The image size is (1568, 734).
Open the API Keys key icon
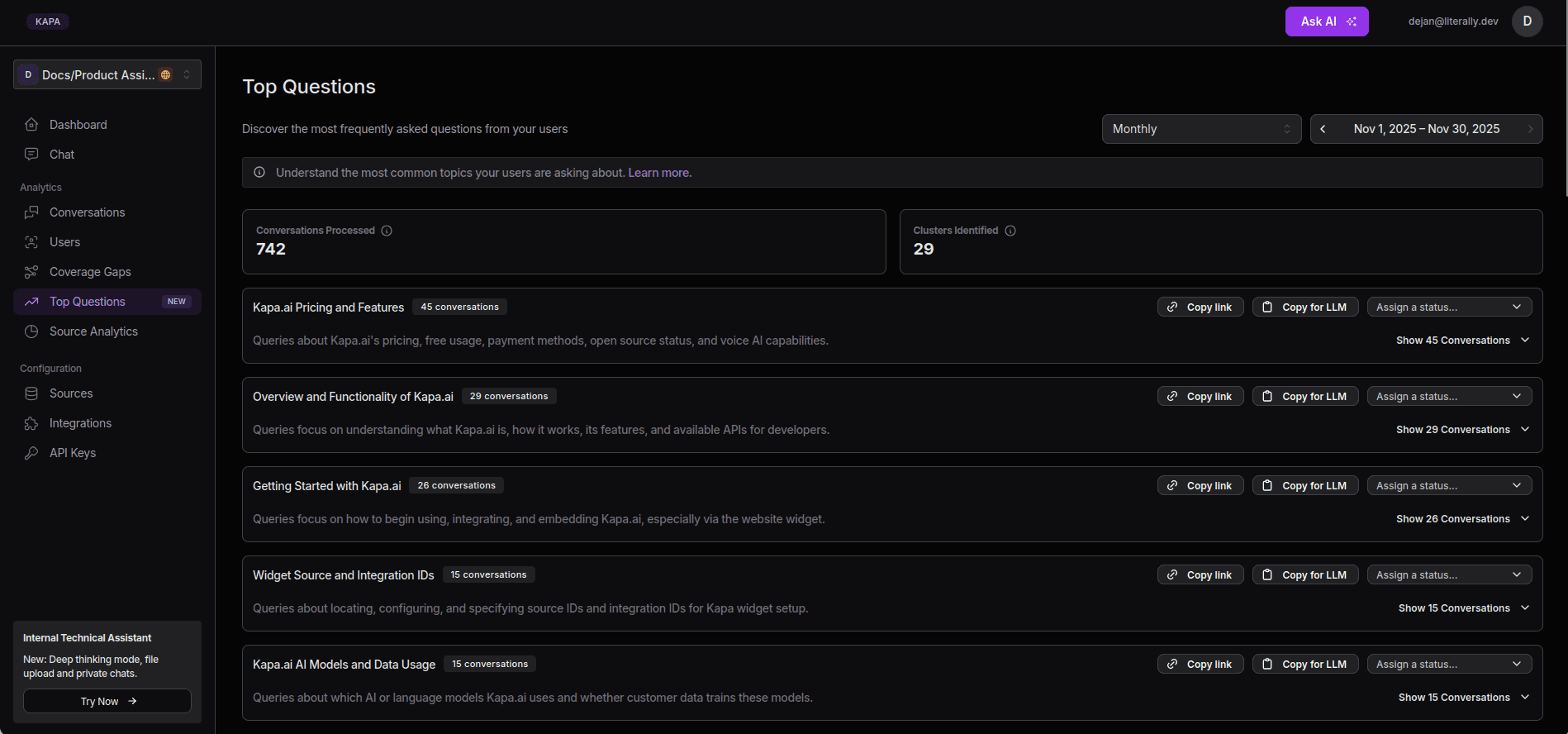pos(31,453)
